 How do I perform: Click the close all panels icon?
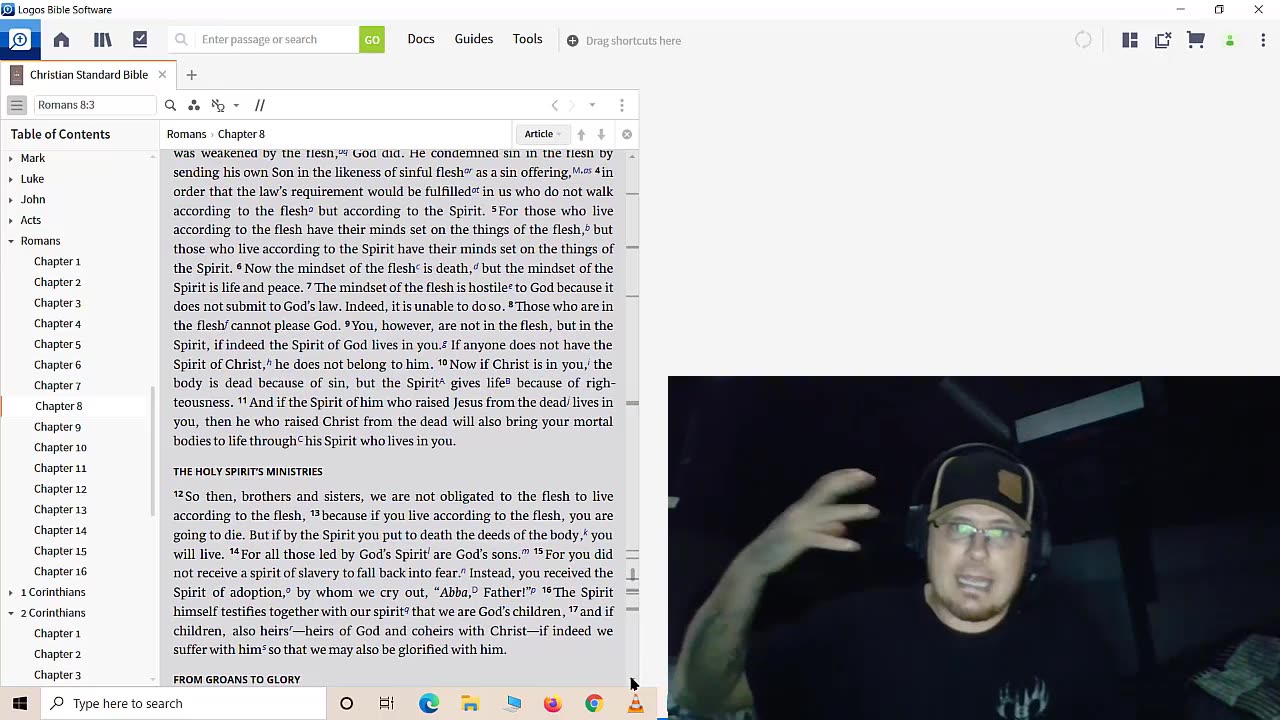pyautogui.click(x=1163, y=40)
